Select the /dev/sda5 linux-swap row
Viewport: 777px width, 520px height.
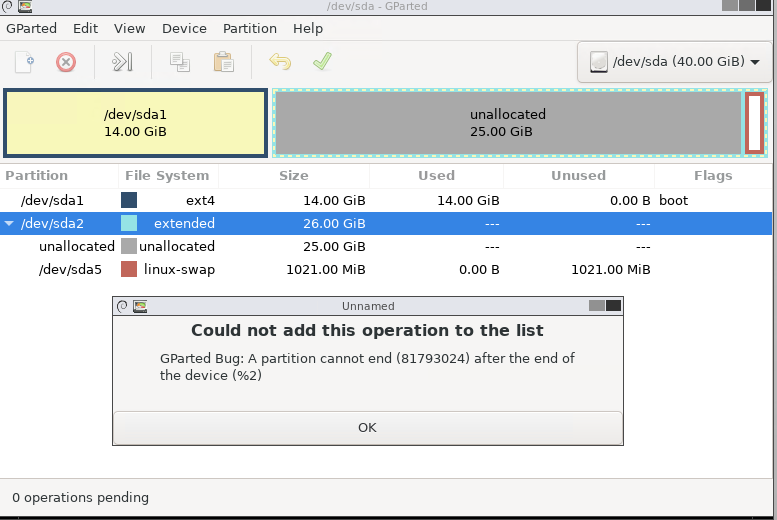[x=386, y=269]
